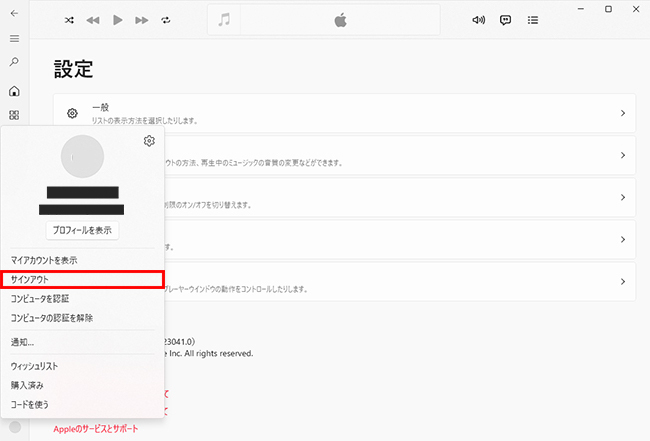Viewport: 650px width, 441px height.
Task: Expand the fourth settings row chevron
Action: (623, 240)
